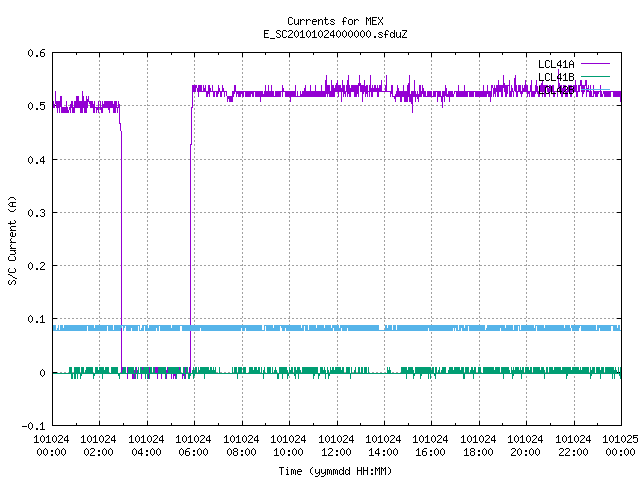Click the y-axis tick value 0.6

pos(36,53)
